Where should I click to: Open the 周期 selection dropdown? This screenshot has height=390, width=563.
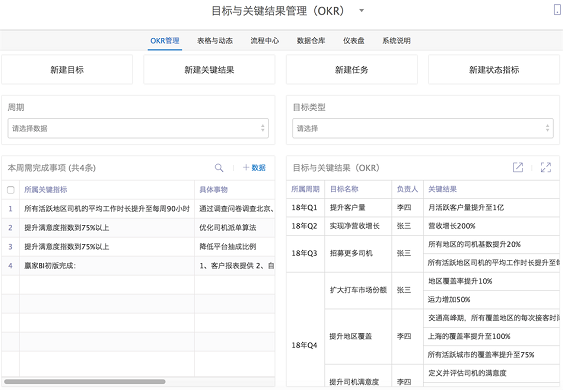click(x=138, y=128)
